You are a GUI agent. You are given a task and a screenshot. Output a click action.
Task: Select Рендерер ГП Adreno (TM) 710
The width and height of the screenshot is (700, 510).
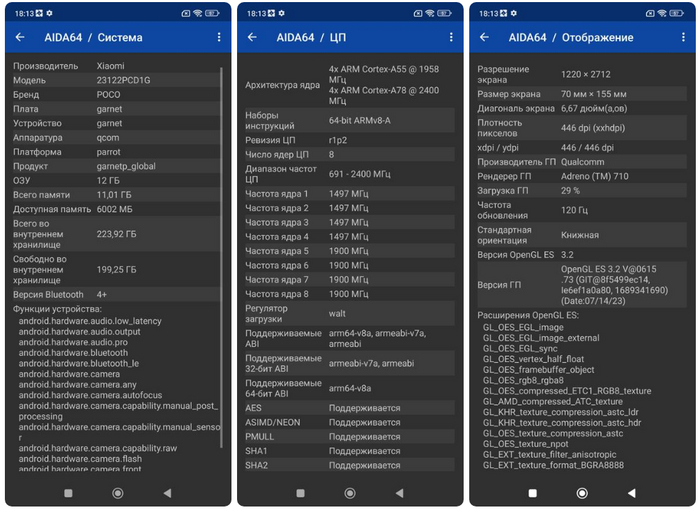coord(582,176)
